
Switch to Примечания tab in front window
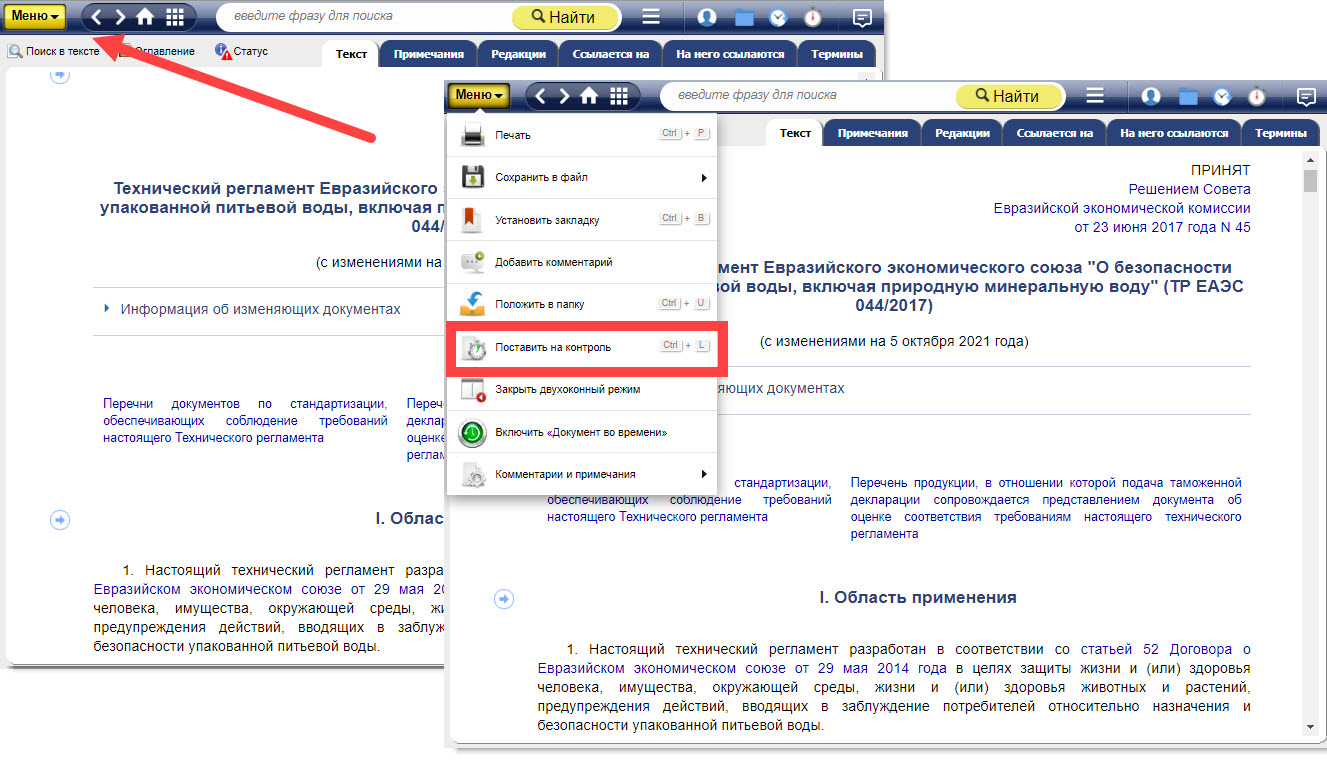point(873,133)
